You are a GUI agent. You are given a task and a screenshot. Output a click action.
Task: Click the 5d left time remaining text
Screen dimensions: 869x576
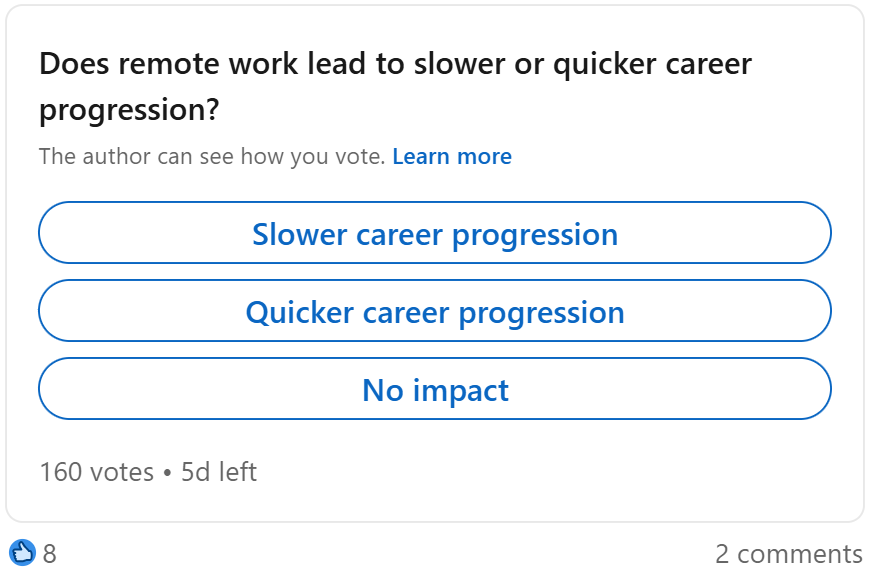click(x=219, y=472)
